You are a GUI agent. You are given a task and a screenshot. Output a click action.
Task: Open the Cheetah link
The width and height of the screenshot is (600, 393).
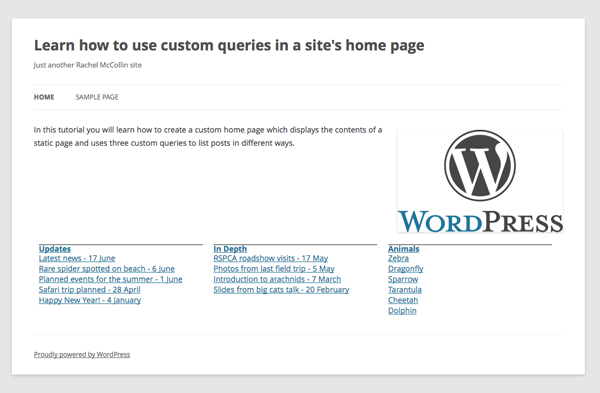tap(403, 300)
